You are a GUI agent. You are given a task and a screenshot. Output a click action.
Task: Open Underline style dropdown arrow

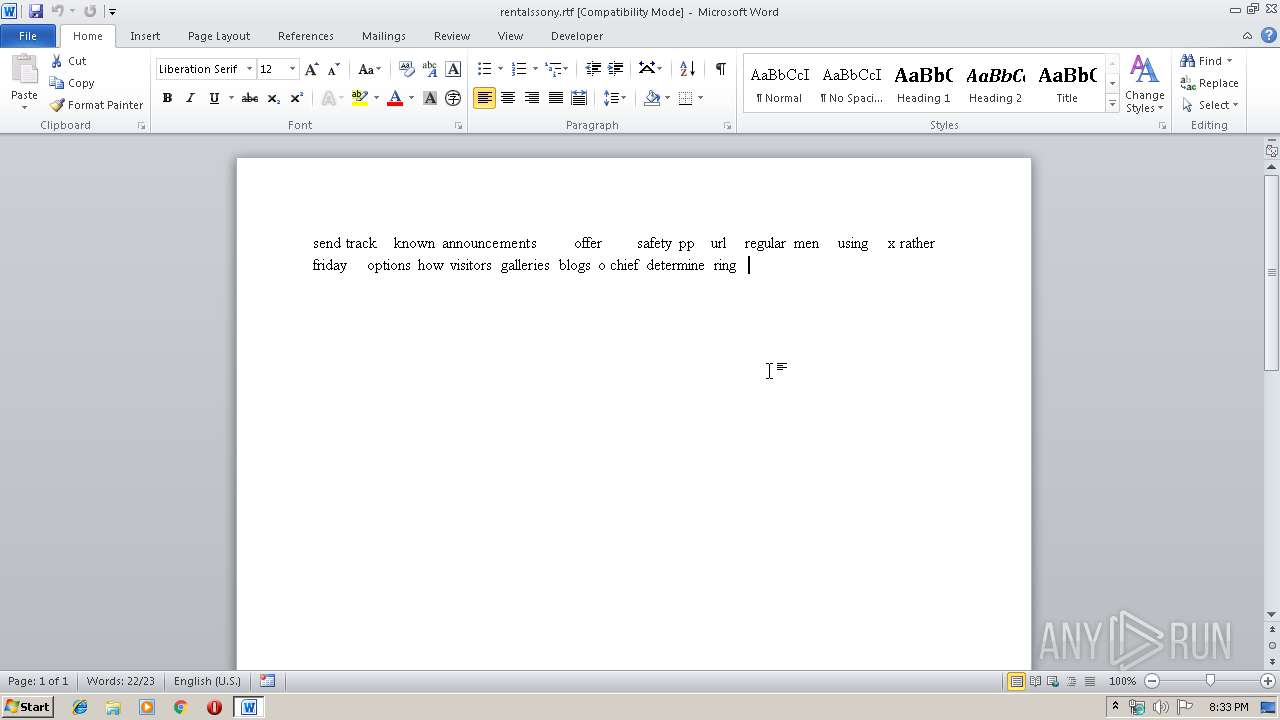231,98
